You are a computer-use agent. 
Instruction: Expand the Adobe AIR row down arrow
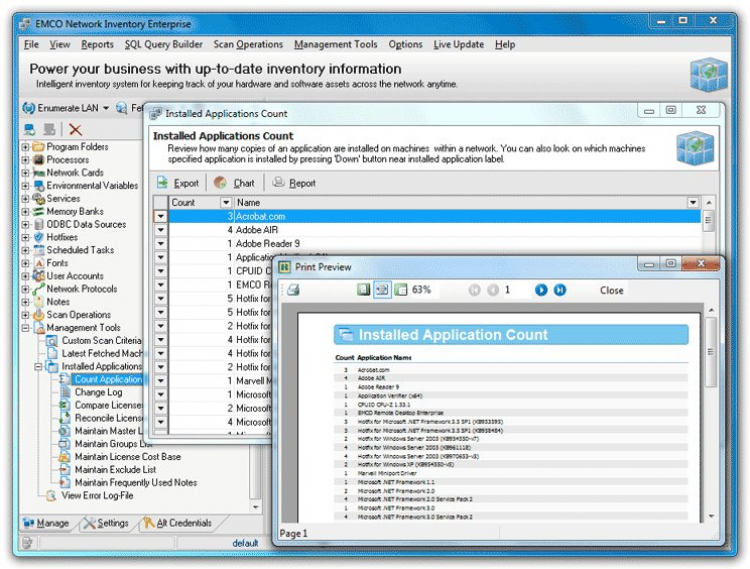(161, 230)
